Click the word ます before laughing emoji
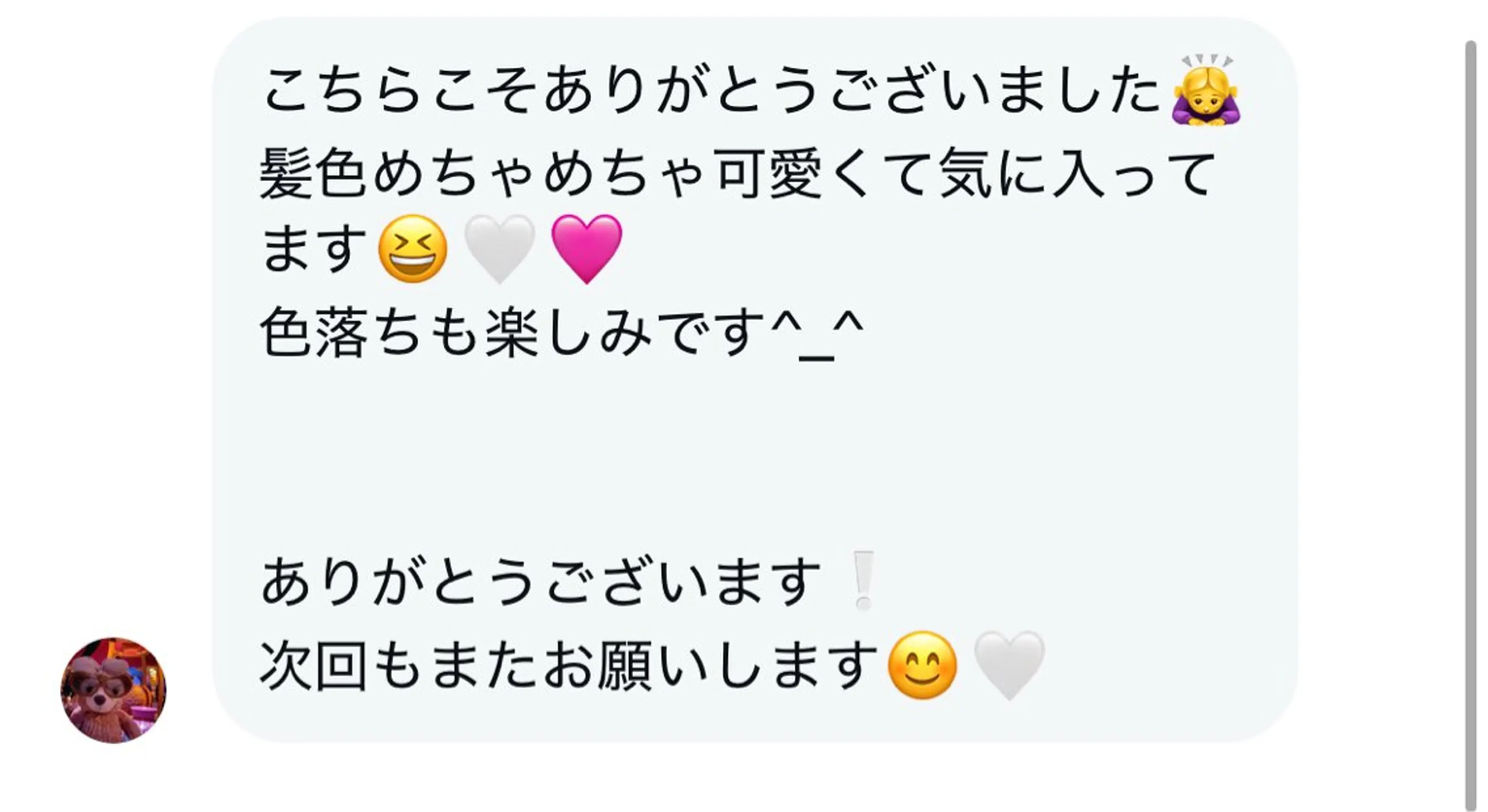The image size is (1488, 812). click(313, 250)
